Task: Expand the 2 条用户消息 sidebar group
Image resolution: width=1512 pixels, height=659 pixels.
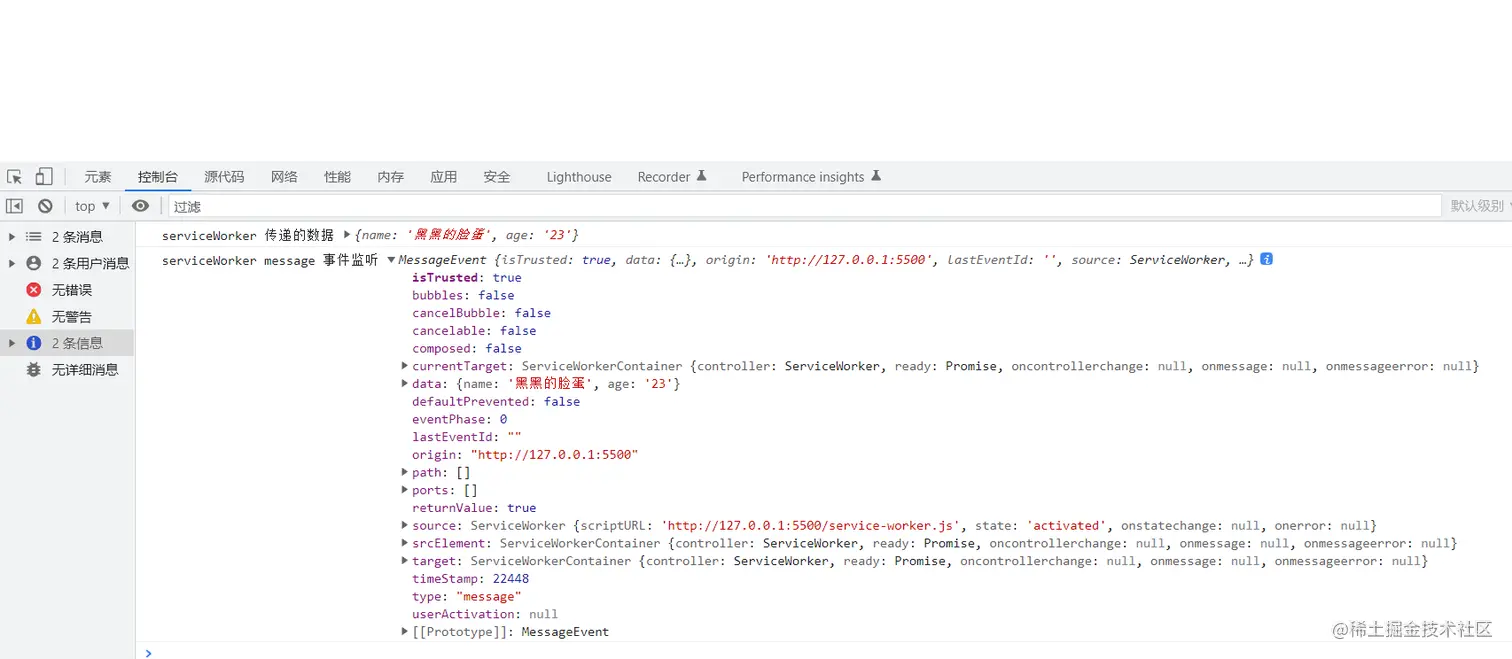Action: pyautogui.click(x=12, y=263)
